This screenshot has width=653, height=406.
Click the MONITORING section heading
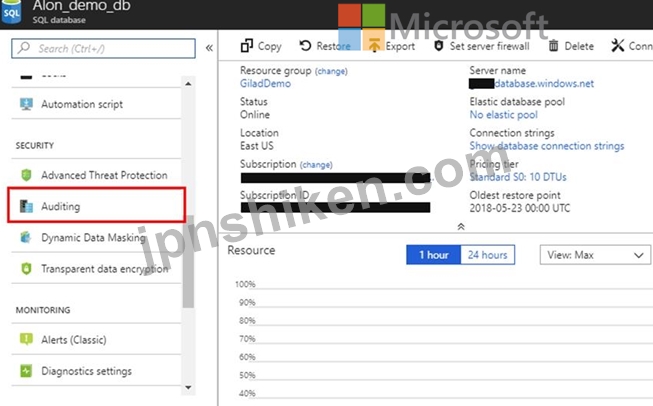[43, 310]
